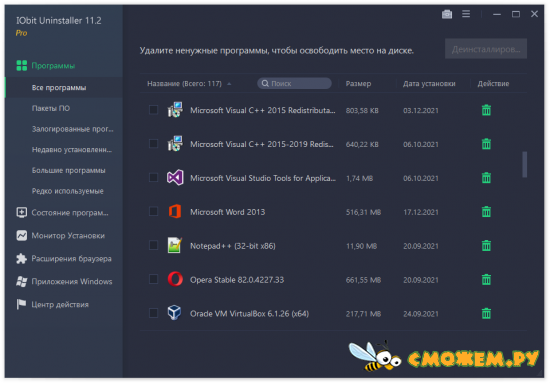Click the Приложения Windows logo icon
Viewport: 550px width, 383px height.
click(21, 281)
